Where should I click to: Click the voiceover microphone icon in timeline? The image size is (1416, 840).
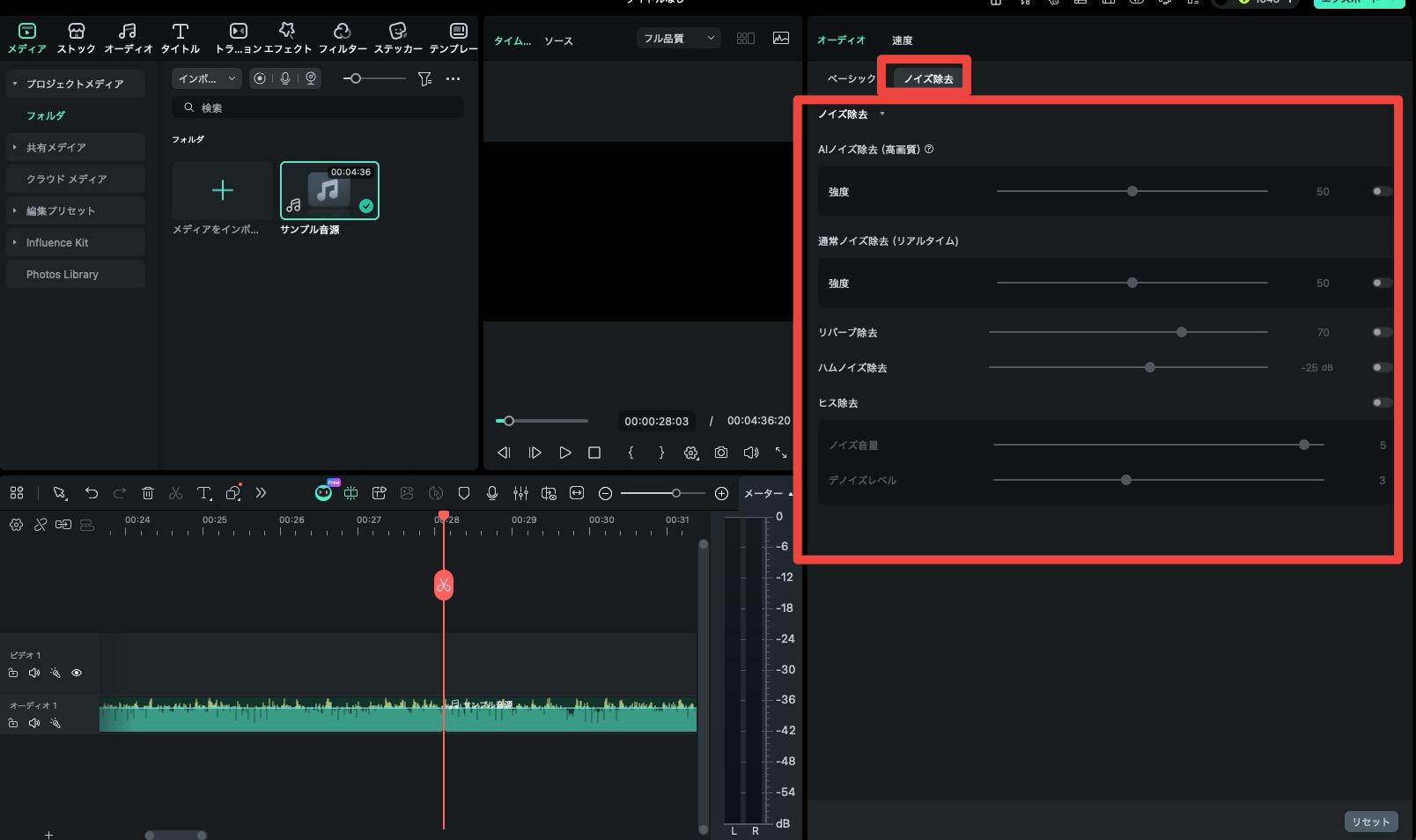[492, 493]
